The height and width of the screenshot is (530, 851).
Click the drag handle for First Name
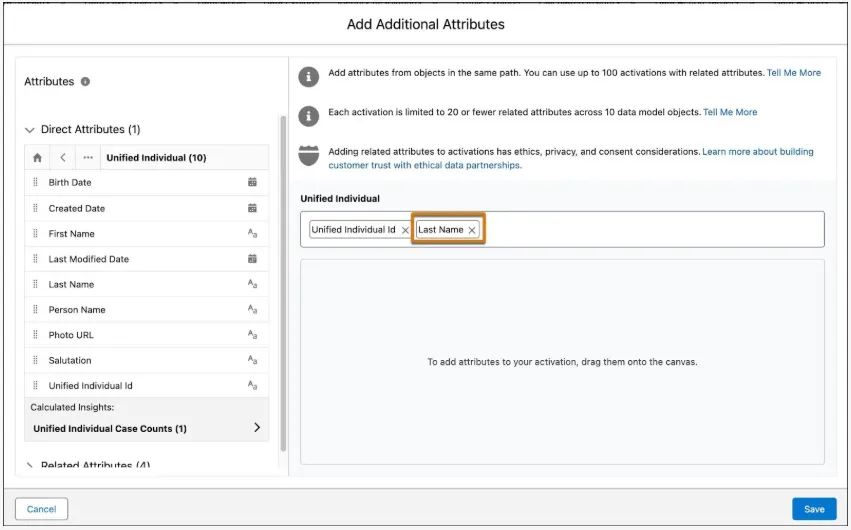(36, 234)
